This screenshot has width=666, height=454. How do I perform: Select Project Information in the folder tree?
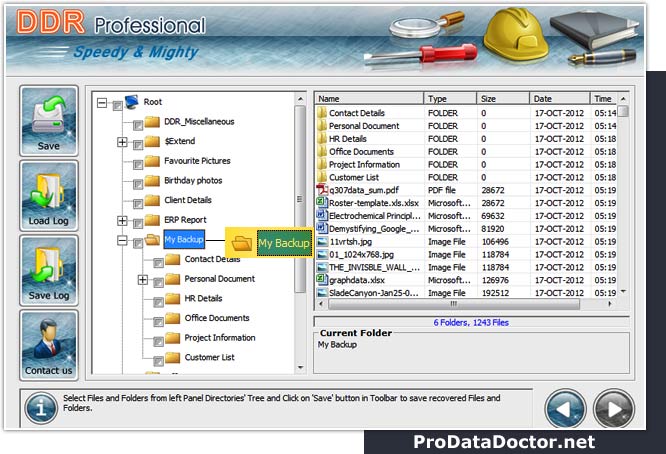click(220, 338)
